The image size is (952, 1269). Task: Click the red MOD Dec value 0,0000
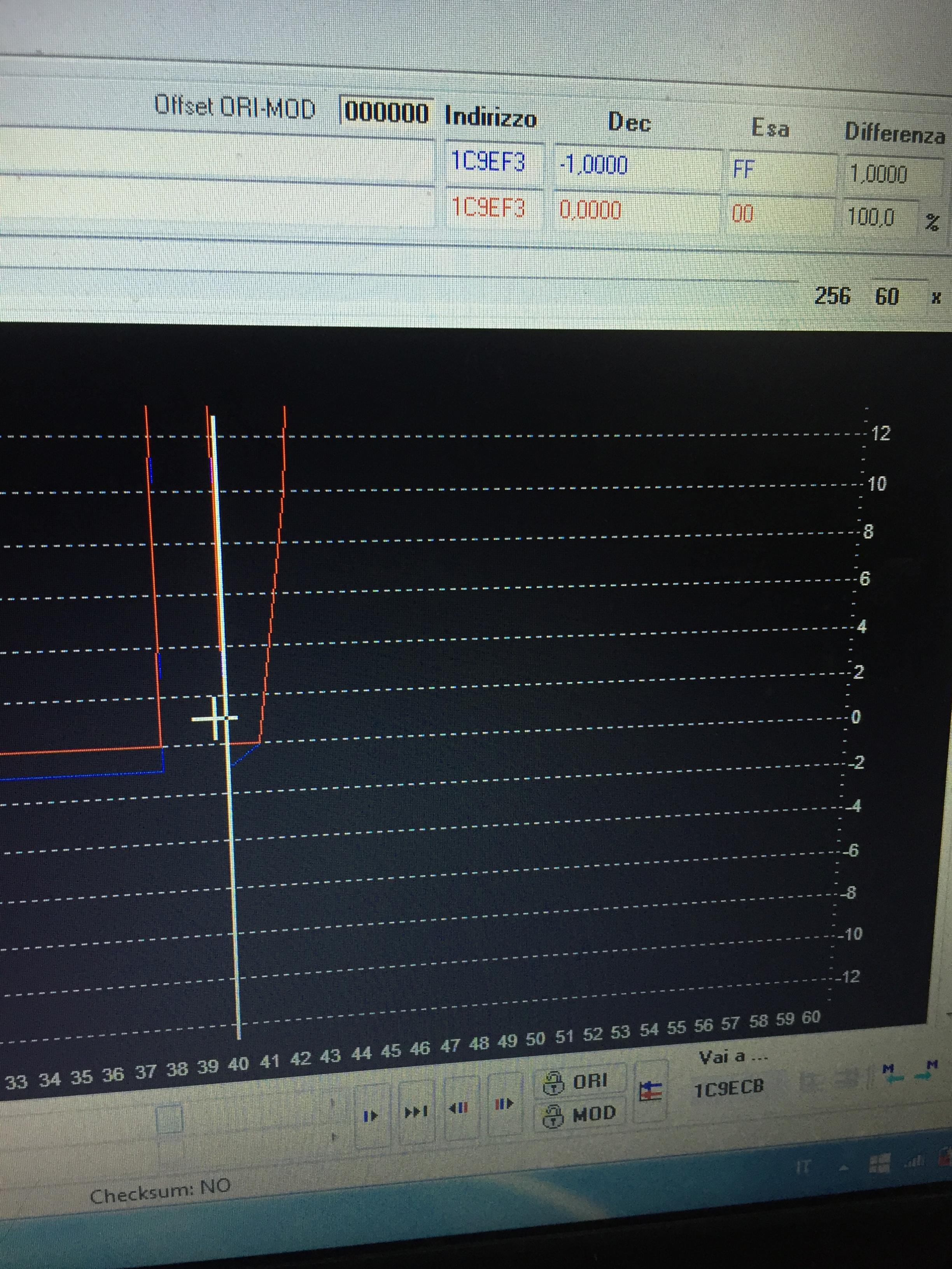pyautogui.click(x=591, y=210)
